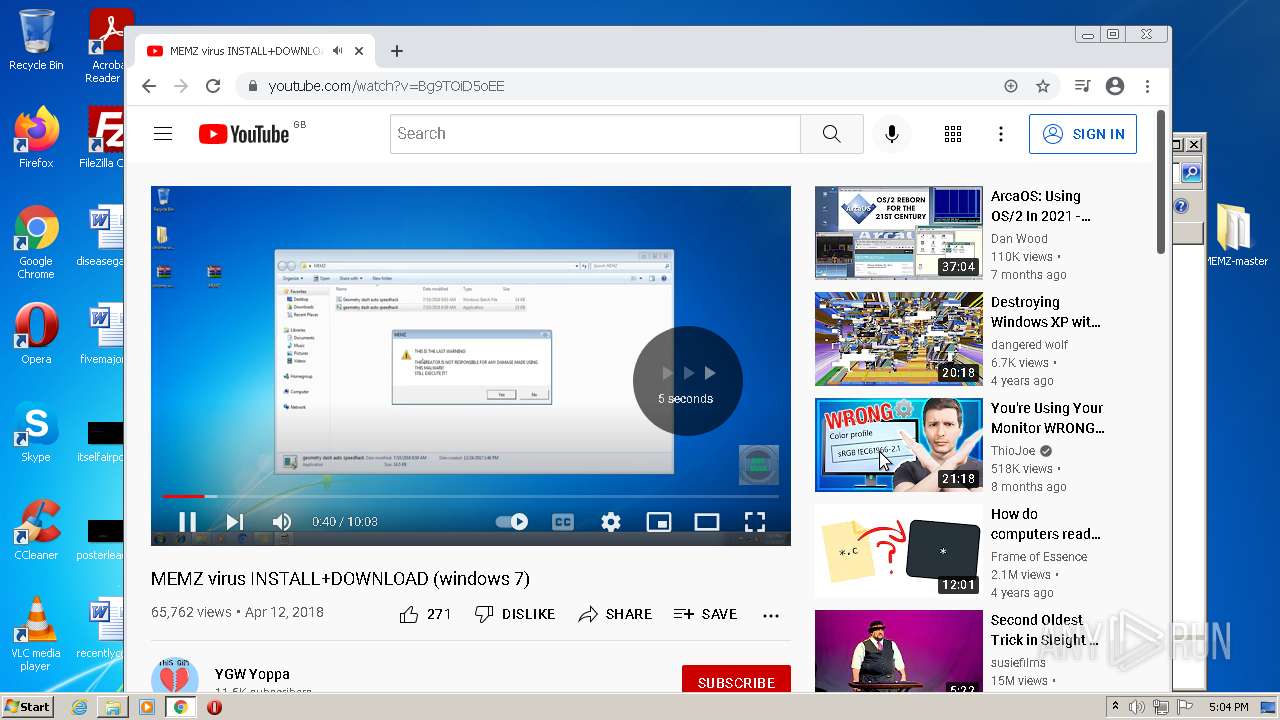Open How do computers read video title
Screen dimensions: 1280x720
tap(1045, 524)
